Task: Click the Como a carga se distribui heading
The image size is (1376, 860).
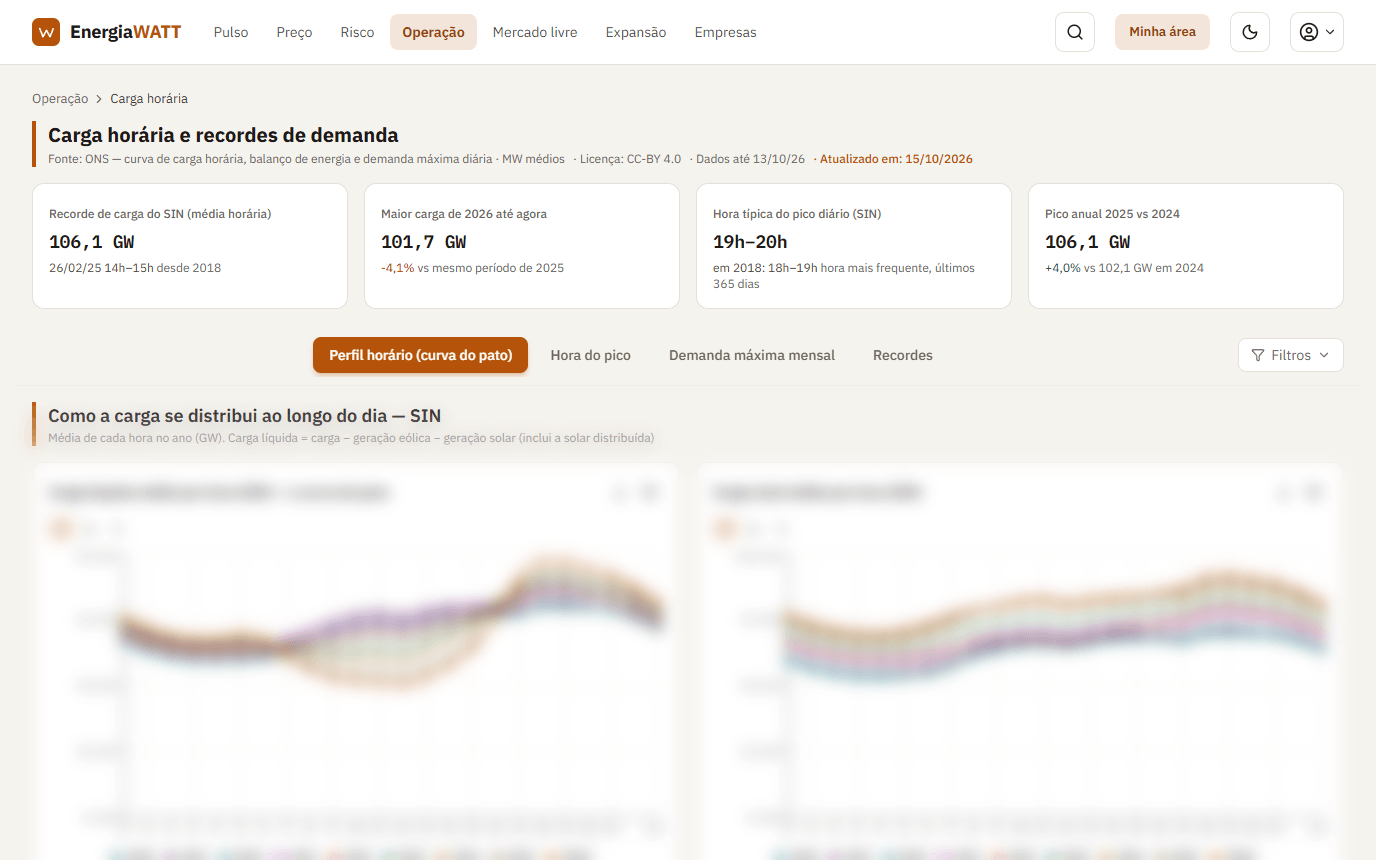Action: [244, 416]
